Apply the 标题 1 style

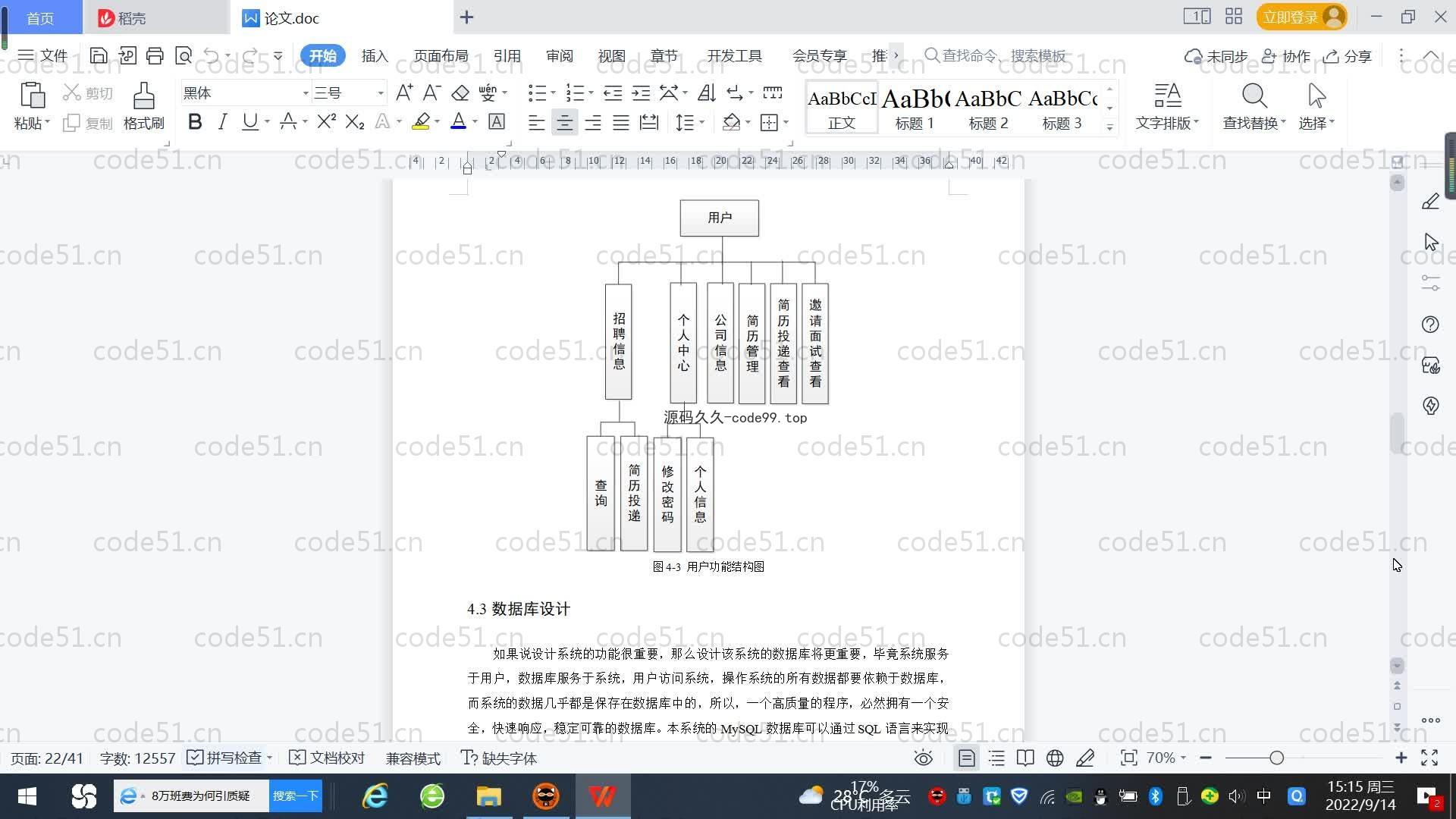tap(915, 108)
